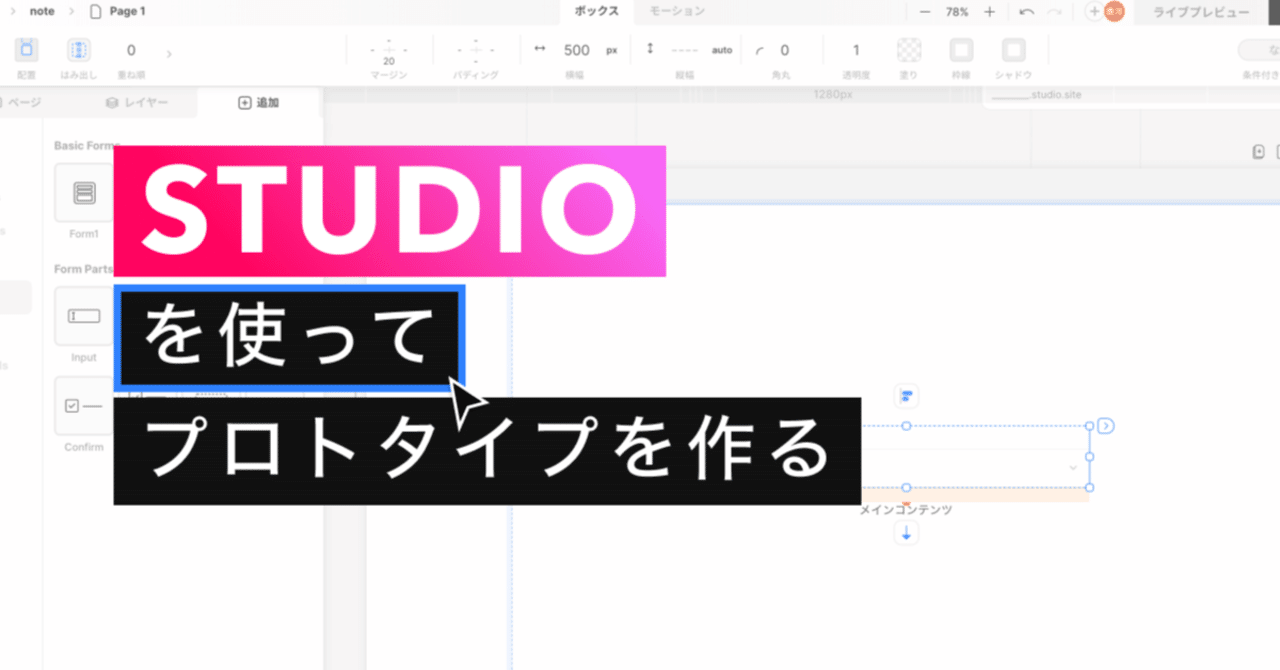
Task: Click the Page 1 breadcrumb
Action: click(x=128, y=12)
